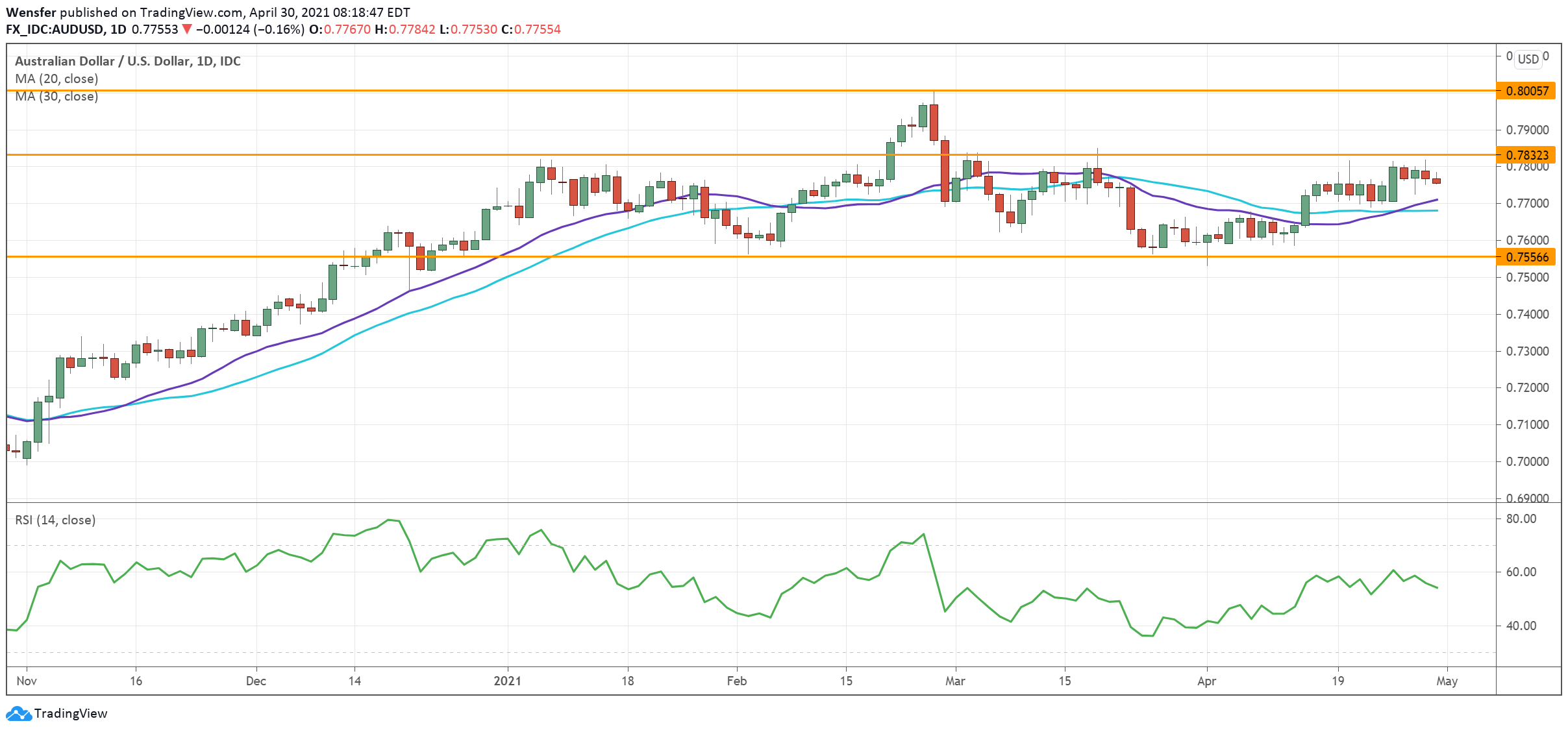
Task: Click the MA (30, close) indicator legend
Action: coord(56,97)
